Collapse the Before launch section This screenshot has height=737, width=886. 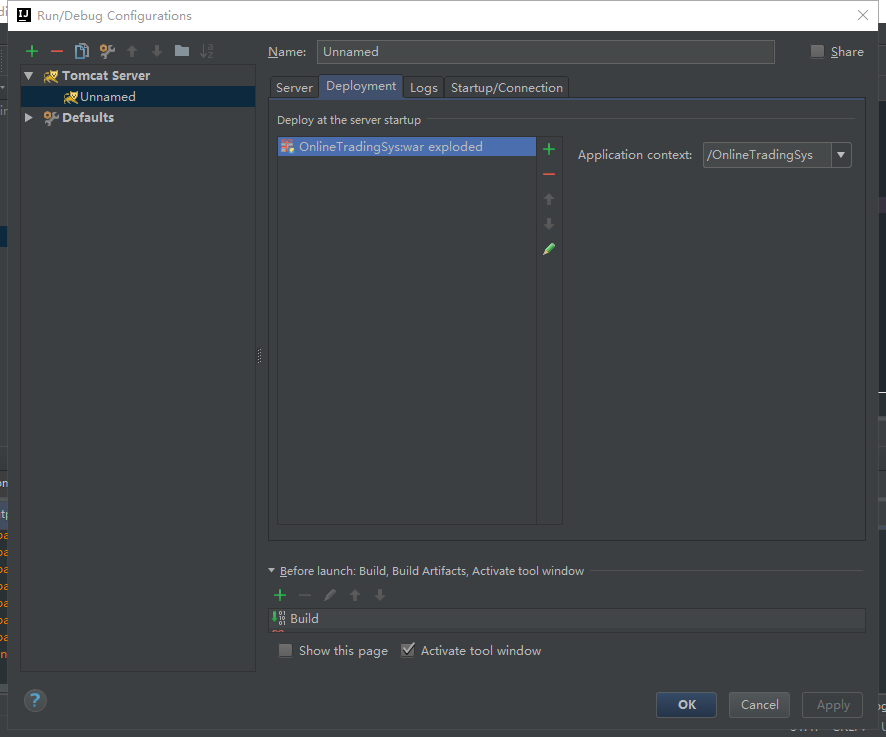coord(272,571)
